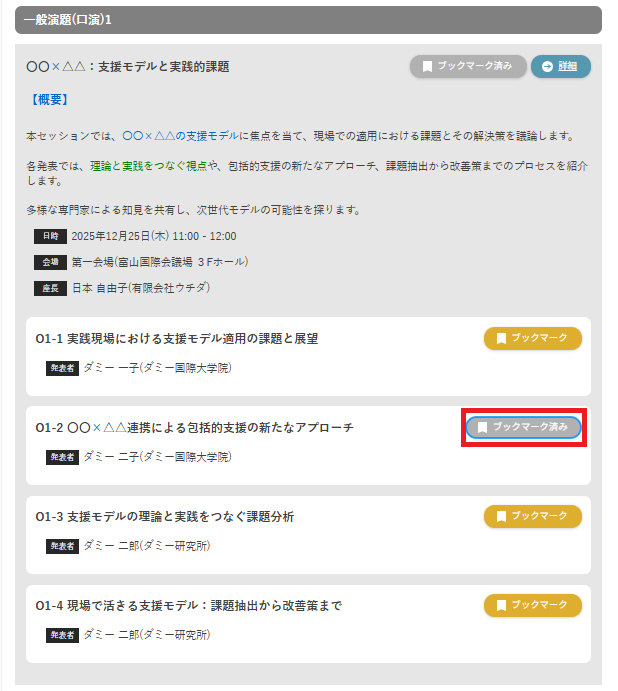The width and height of the screenshot is (618, 691).
Task: Bookmark presentation O1-3
Action: (x=532, y=516)
